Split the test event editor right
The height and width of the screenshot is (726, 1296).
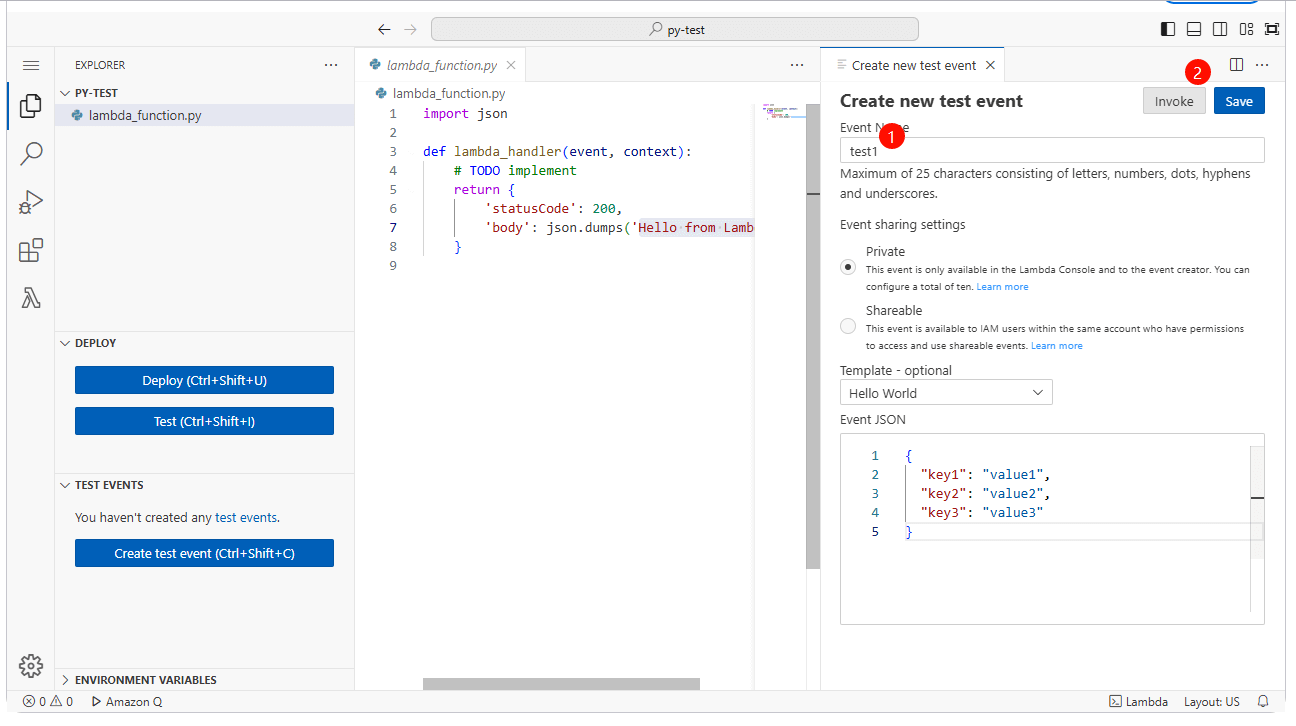tap(1236, 65)
